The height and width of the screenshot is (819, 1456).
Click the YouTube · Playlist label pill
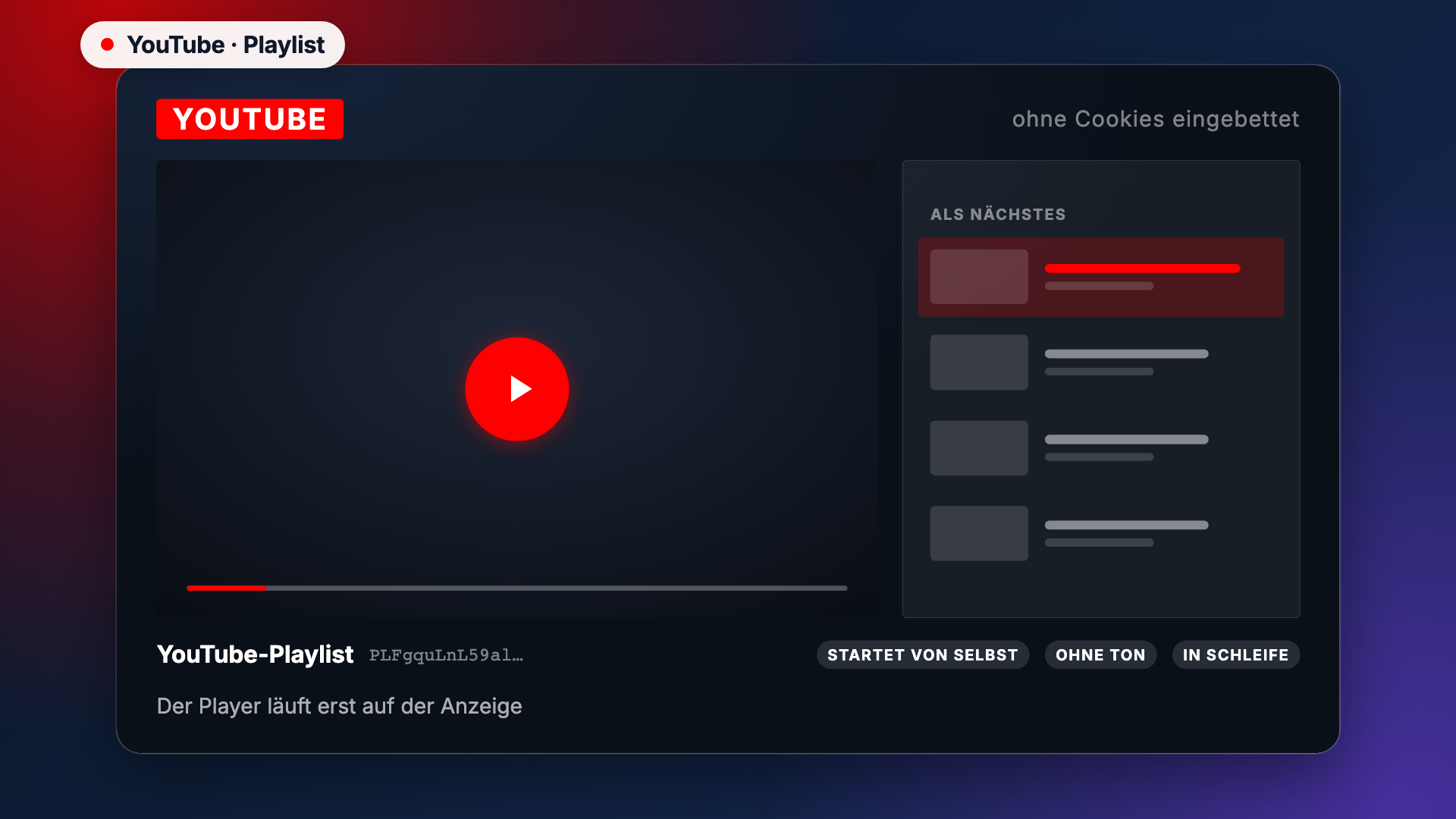(x=212, y=45)
